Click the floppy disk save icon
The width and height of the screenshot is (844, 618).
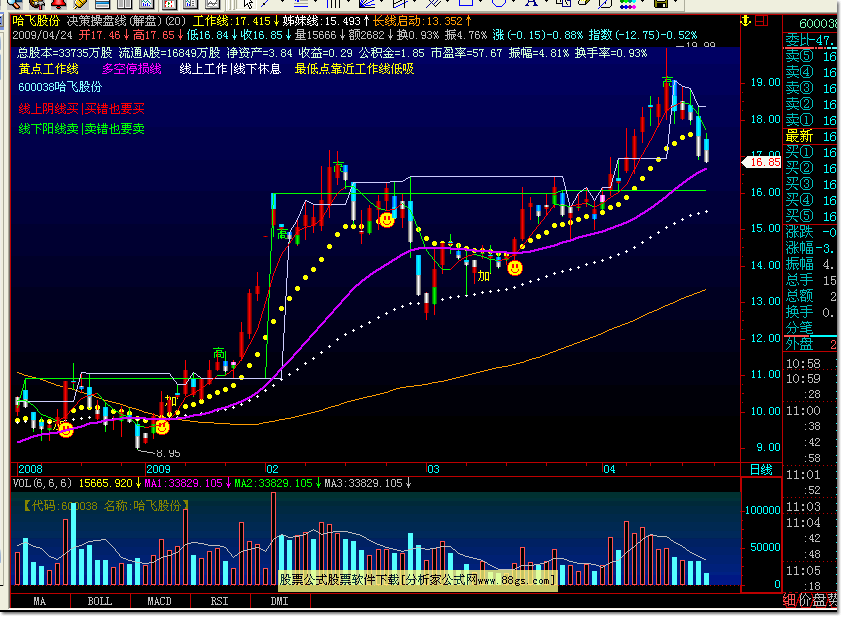[x=660, y=3]
